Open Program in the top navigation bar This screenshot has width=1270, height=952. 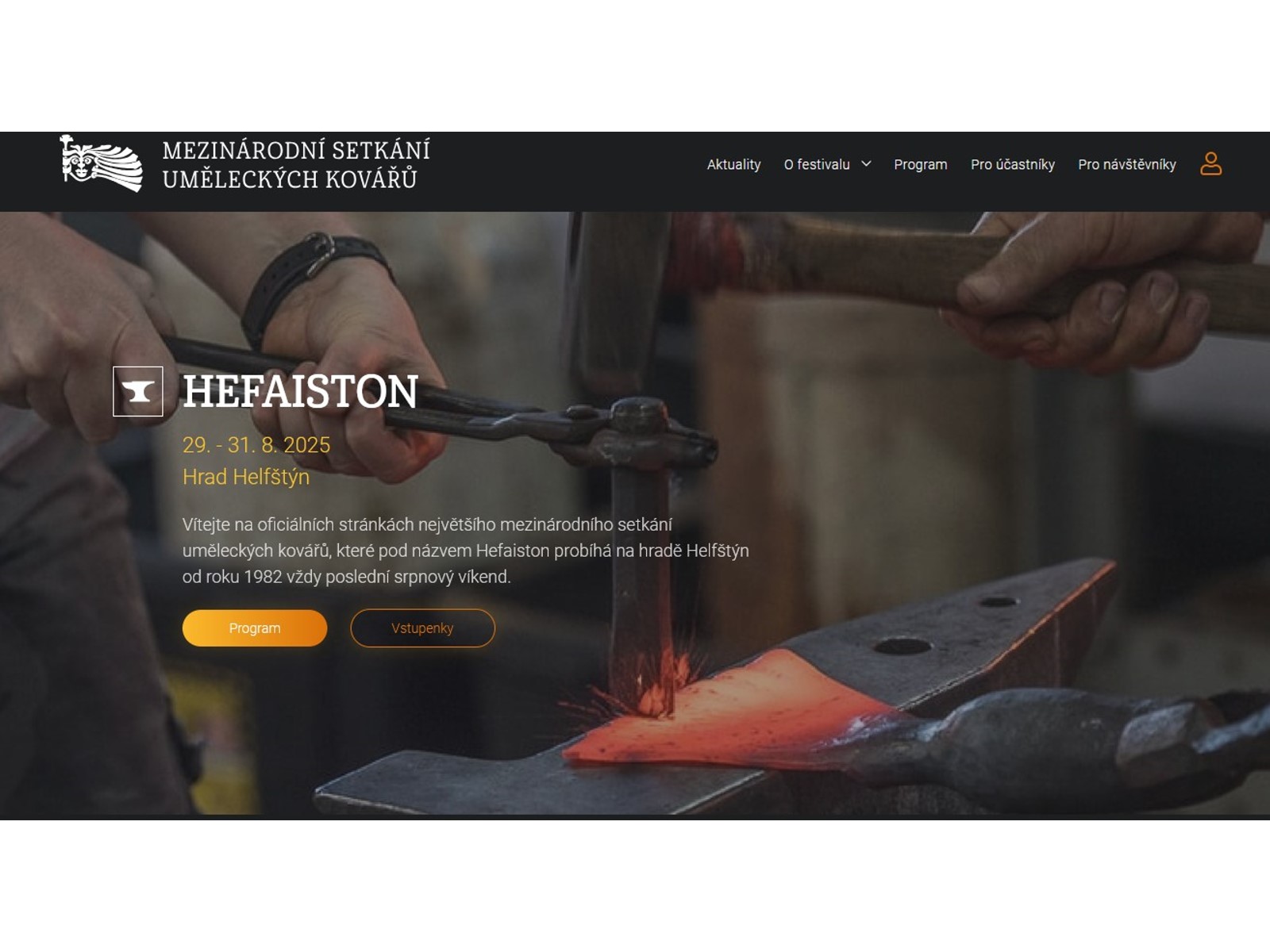[x=921, y=165]
